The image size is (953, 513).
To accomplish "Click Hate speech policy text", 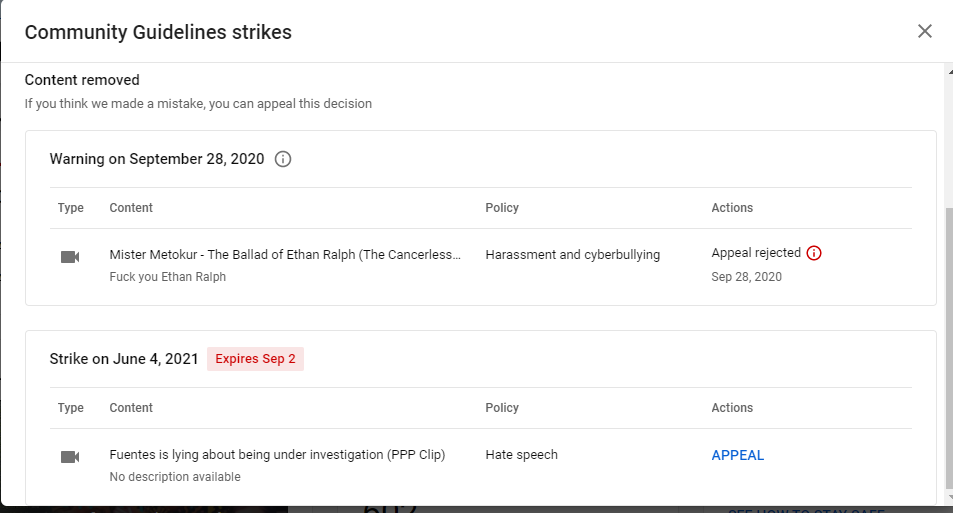I will click(x=521, y=455).
